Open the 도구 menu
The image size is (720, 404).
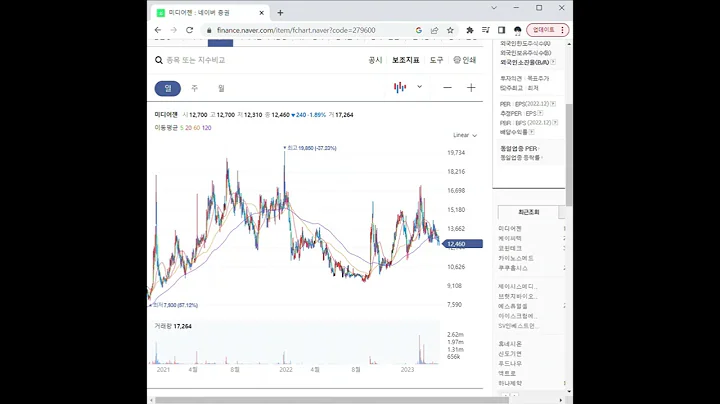[x=436, y=60]
